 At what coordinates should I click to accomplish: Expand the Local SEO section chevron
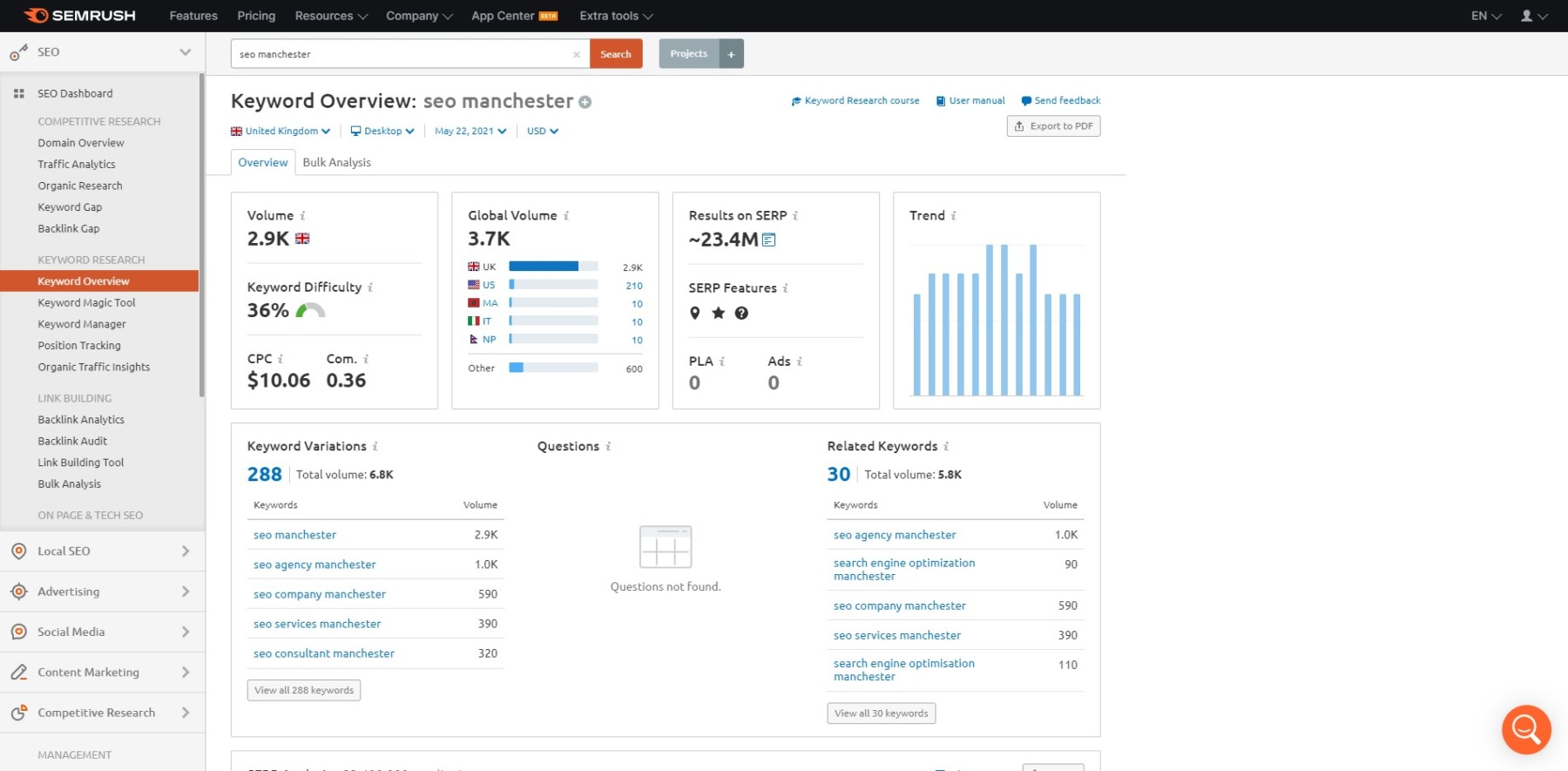[185, 551]
